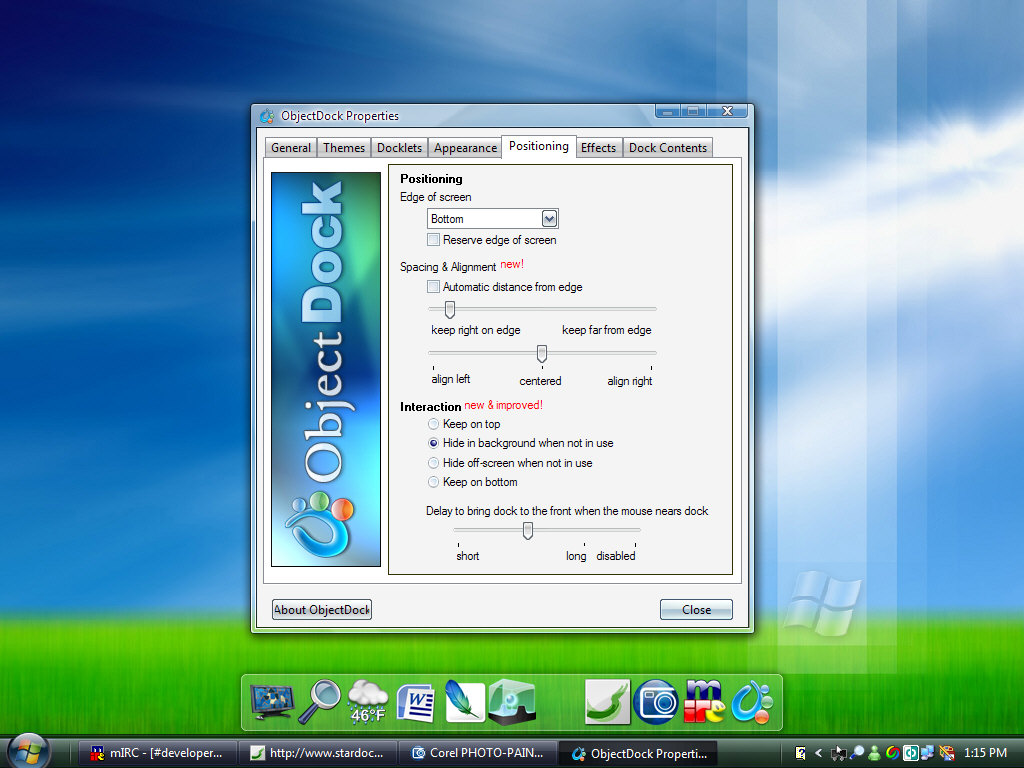Launch the blue camera app in the dock
Viewport: 1024px width, 768px height.
pyautogui.click(x=656, y=702)
